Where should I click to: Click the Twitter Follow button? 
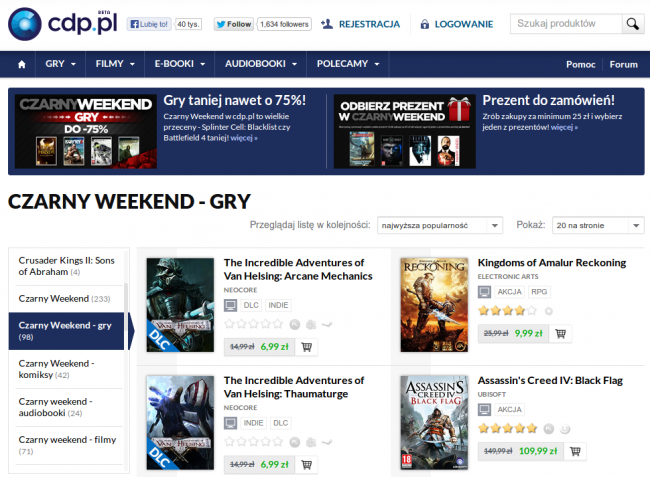click(234, 24)
